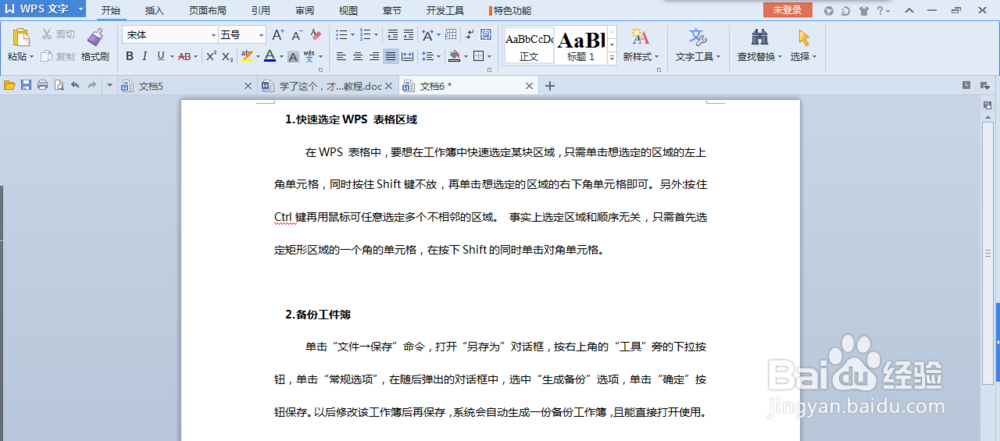The height and width of the screenshot is (441, 1000).
Task: Toggle character shading A button
Action: coord(293,56)
